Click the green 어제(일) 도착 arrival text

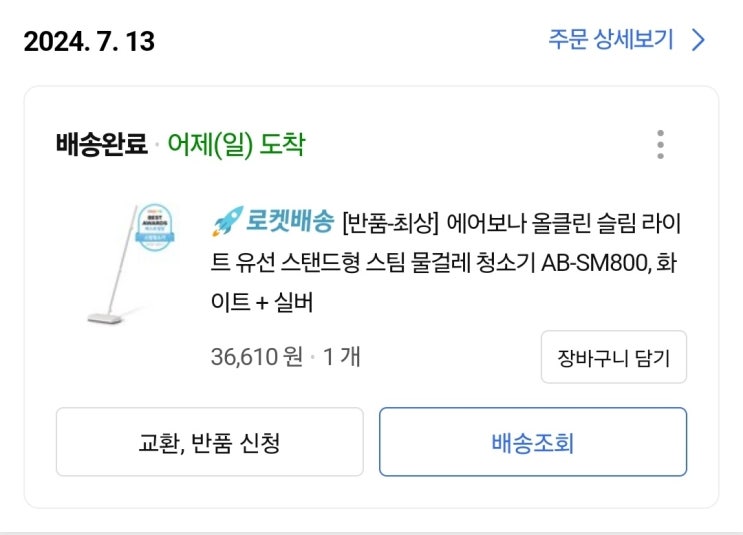(x=236, y=145)
